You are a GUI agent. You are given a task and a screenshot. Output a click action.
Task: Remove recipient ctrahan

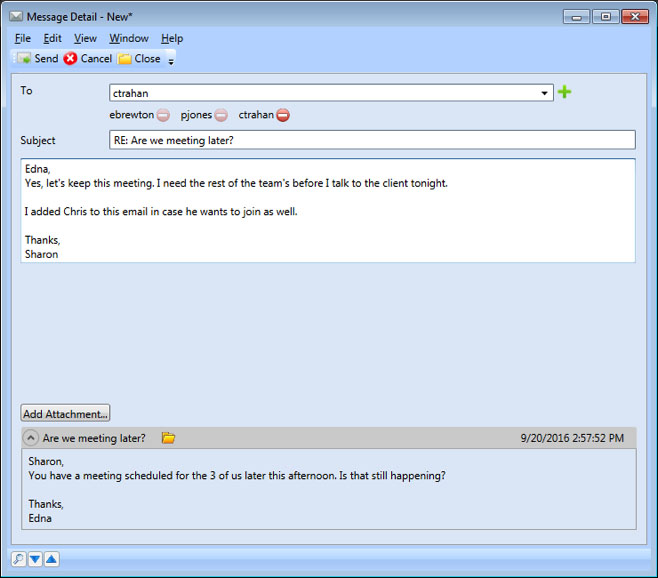pyautogui.click(x=283, y=115)
